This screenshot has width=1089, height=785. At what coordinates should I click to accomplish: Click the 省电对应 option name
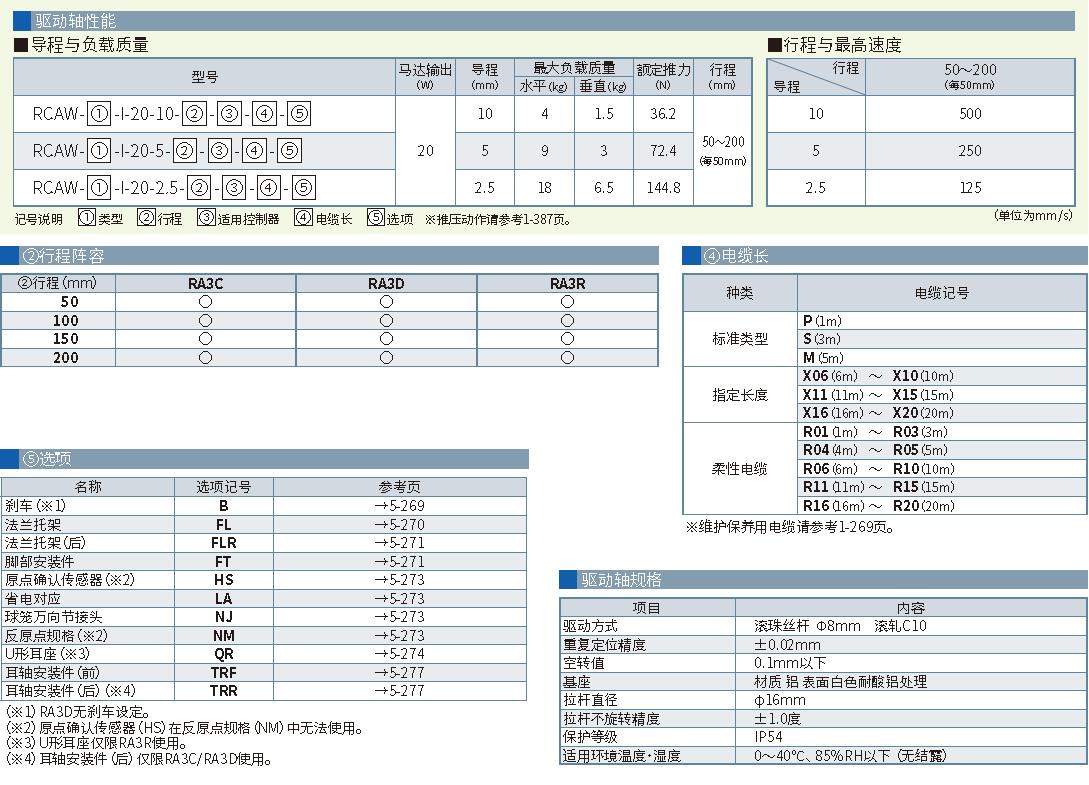coord(33,598)
